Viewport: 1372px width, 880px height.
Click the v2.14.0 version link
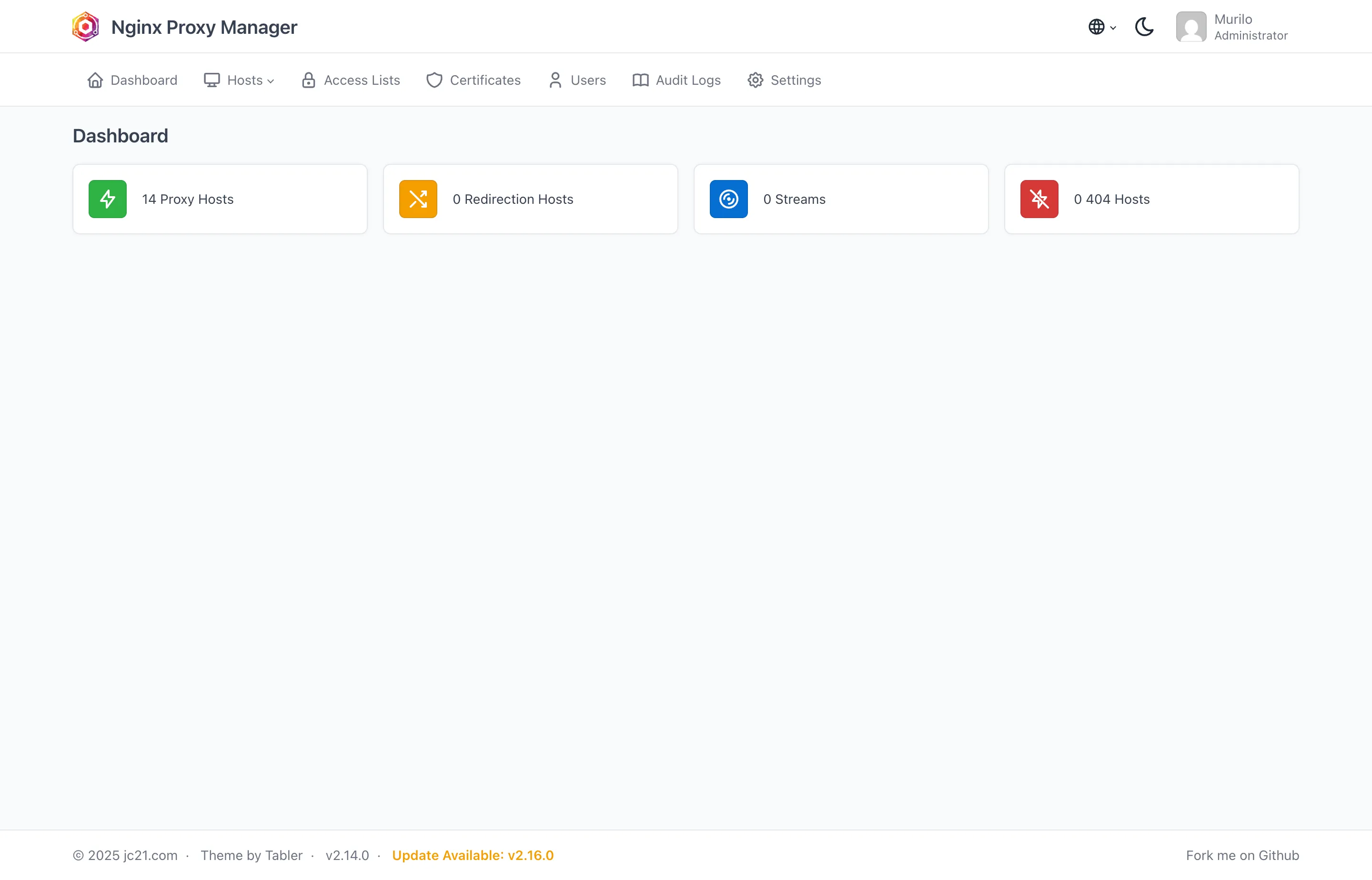(x=347, y=855)
